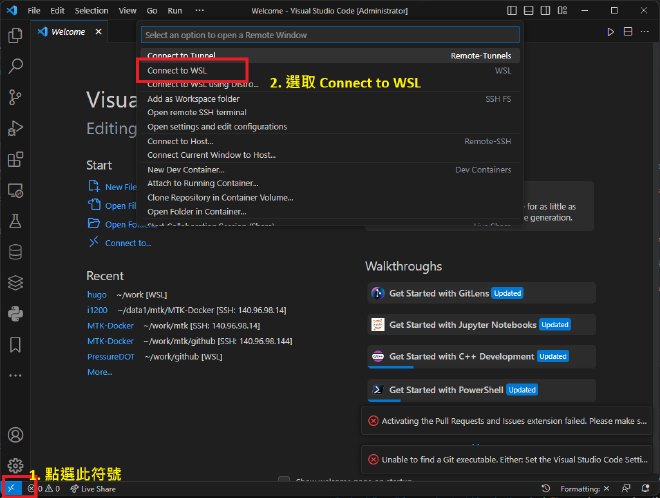Start Live Share from status bar
This screenshot has height=498, width=660.
tap(93, 489)
